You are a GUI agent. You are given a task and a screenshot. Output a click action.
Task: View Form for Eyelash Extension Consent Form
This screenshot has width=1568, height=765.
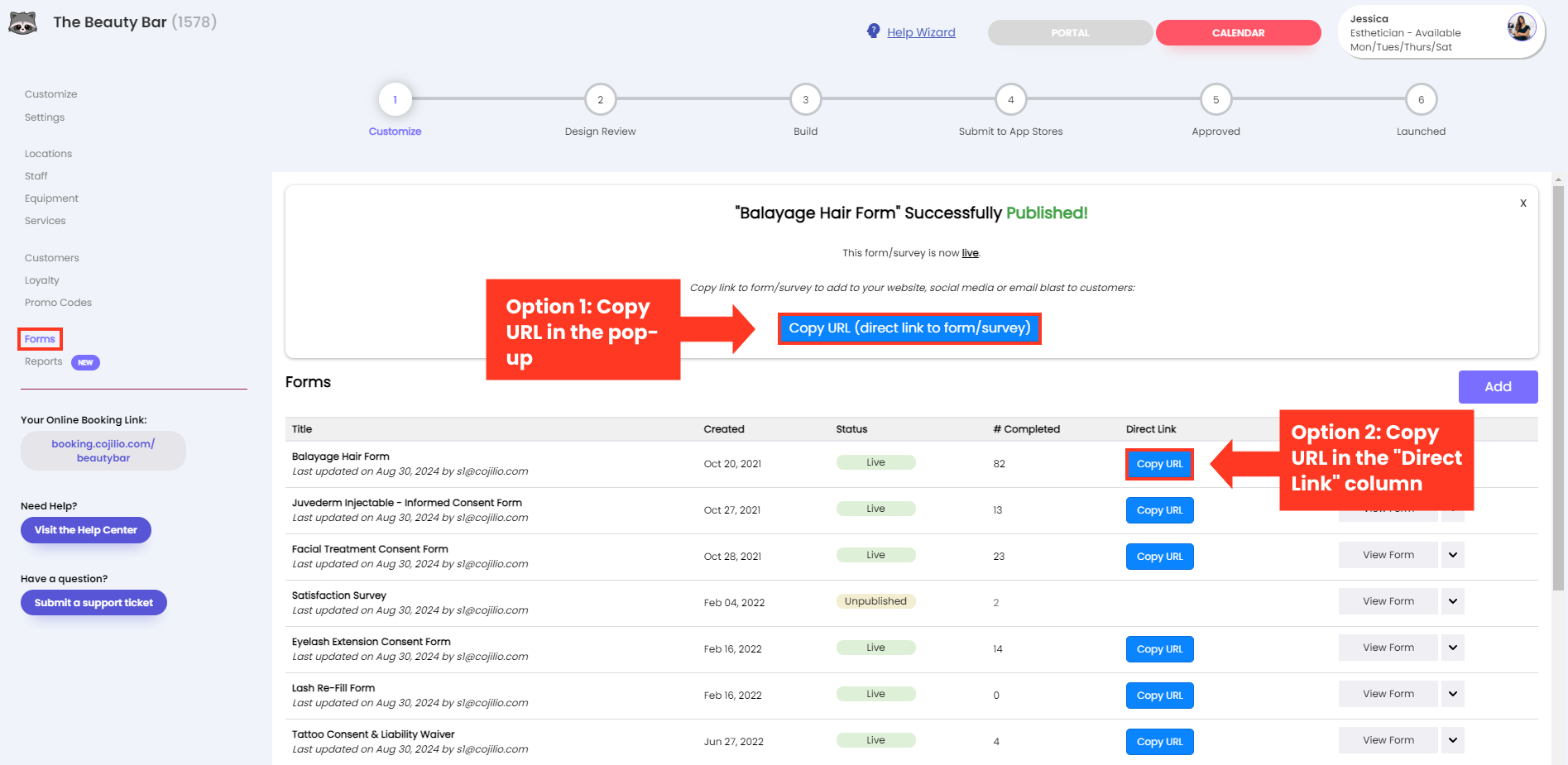pyautogui.click(x=1388, y=648)
